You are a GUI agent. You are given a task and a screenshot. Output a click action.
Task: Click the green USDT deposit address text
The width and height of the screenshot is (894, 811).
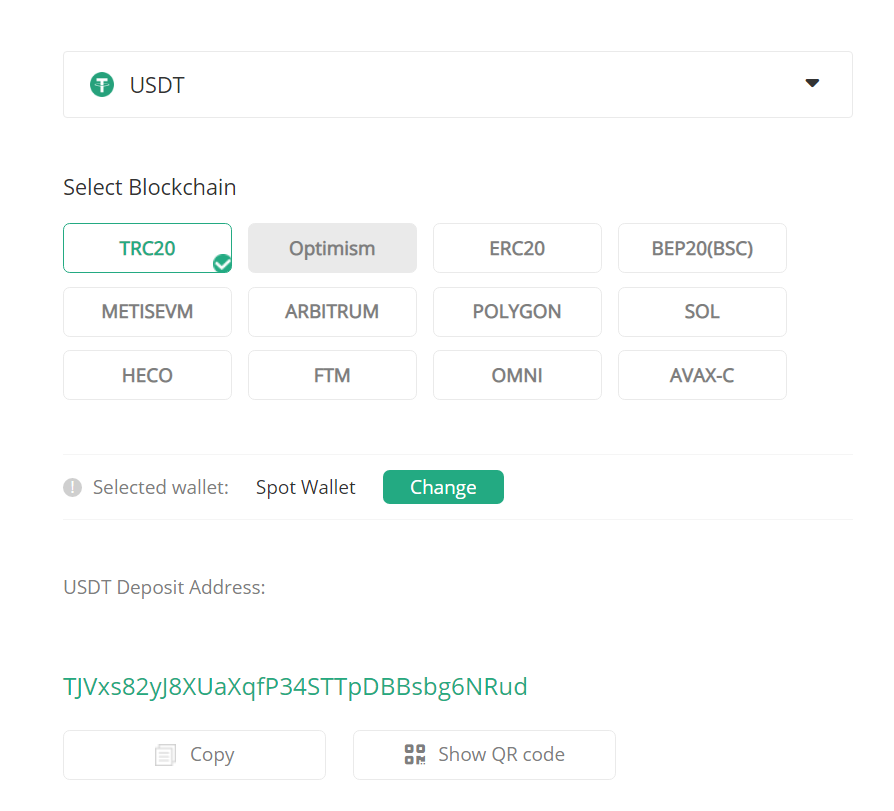295,687
